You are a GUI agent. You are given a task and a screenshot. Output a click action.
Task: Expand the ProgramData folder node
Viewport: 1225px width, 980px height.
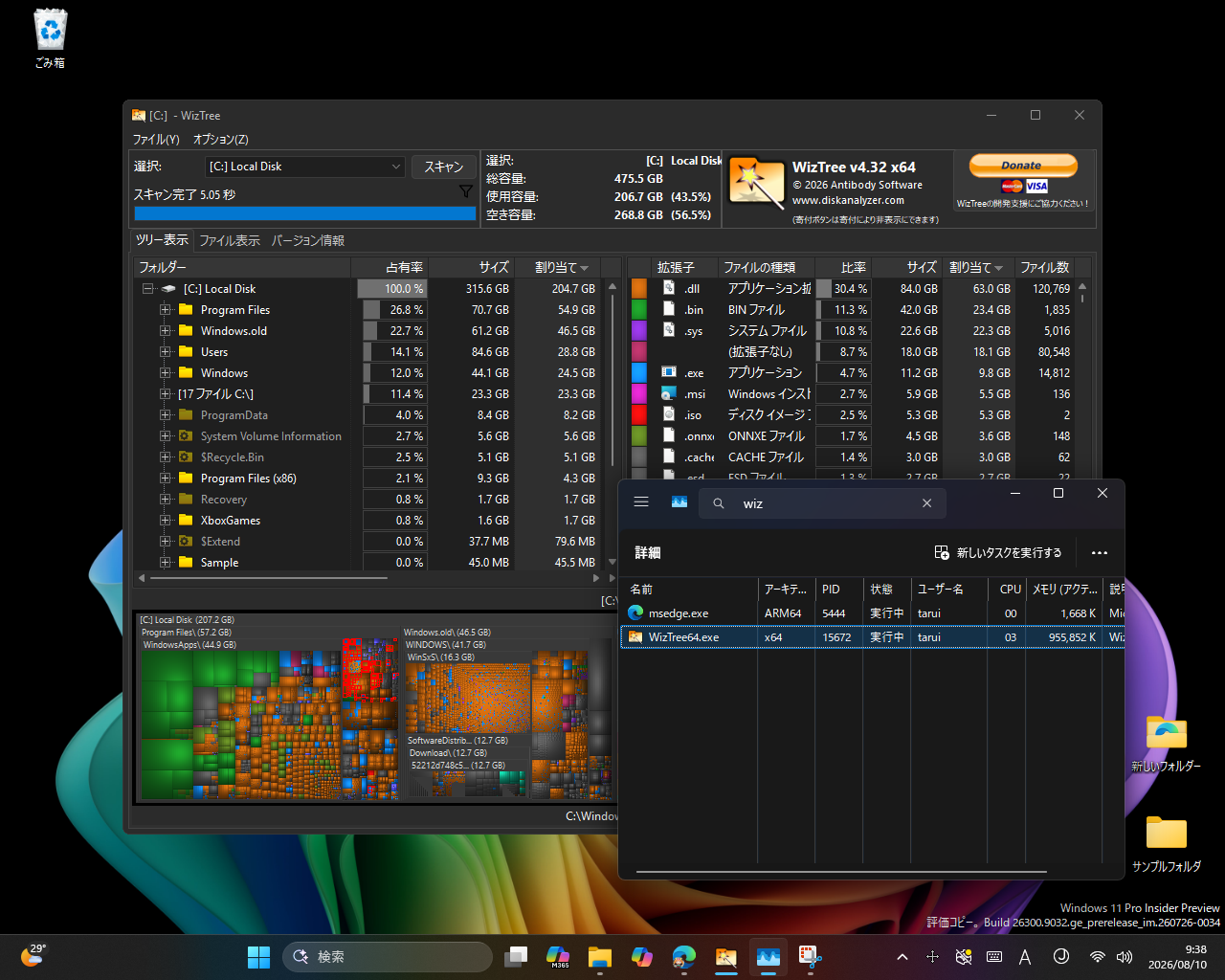pos(165,414)
